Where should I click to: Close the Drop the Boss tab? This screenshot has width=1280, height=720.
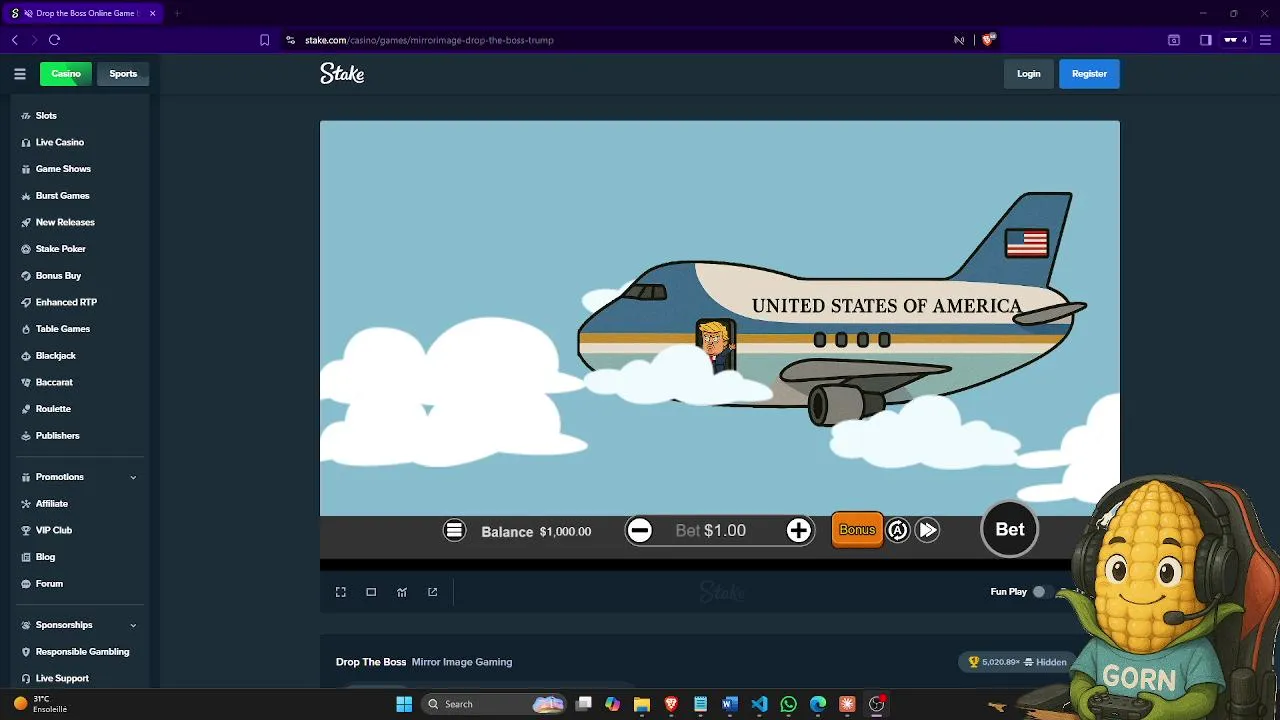(152, 14)
